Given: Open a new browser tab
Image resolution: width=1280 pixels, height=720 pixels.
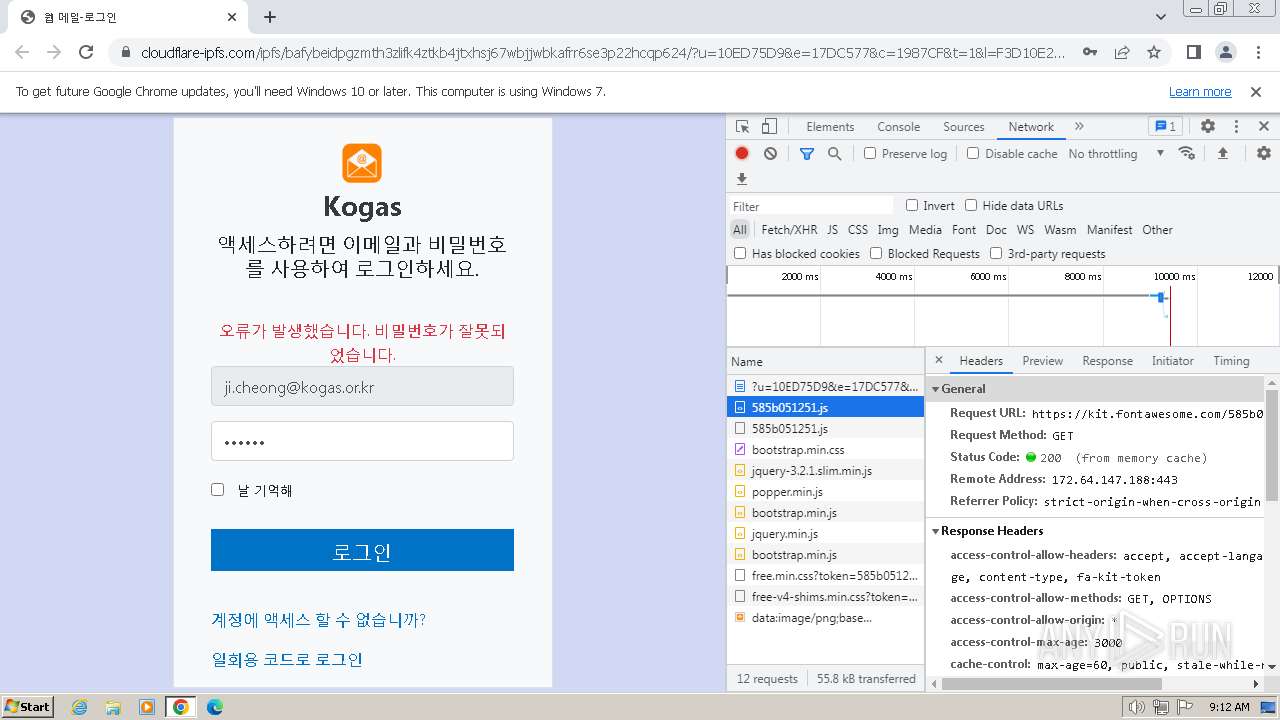Looking at the screenshot, I should coord(270,17).
